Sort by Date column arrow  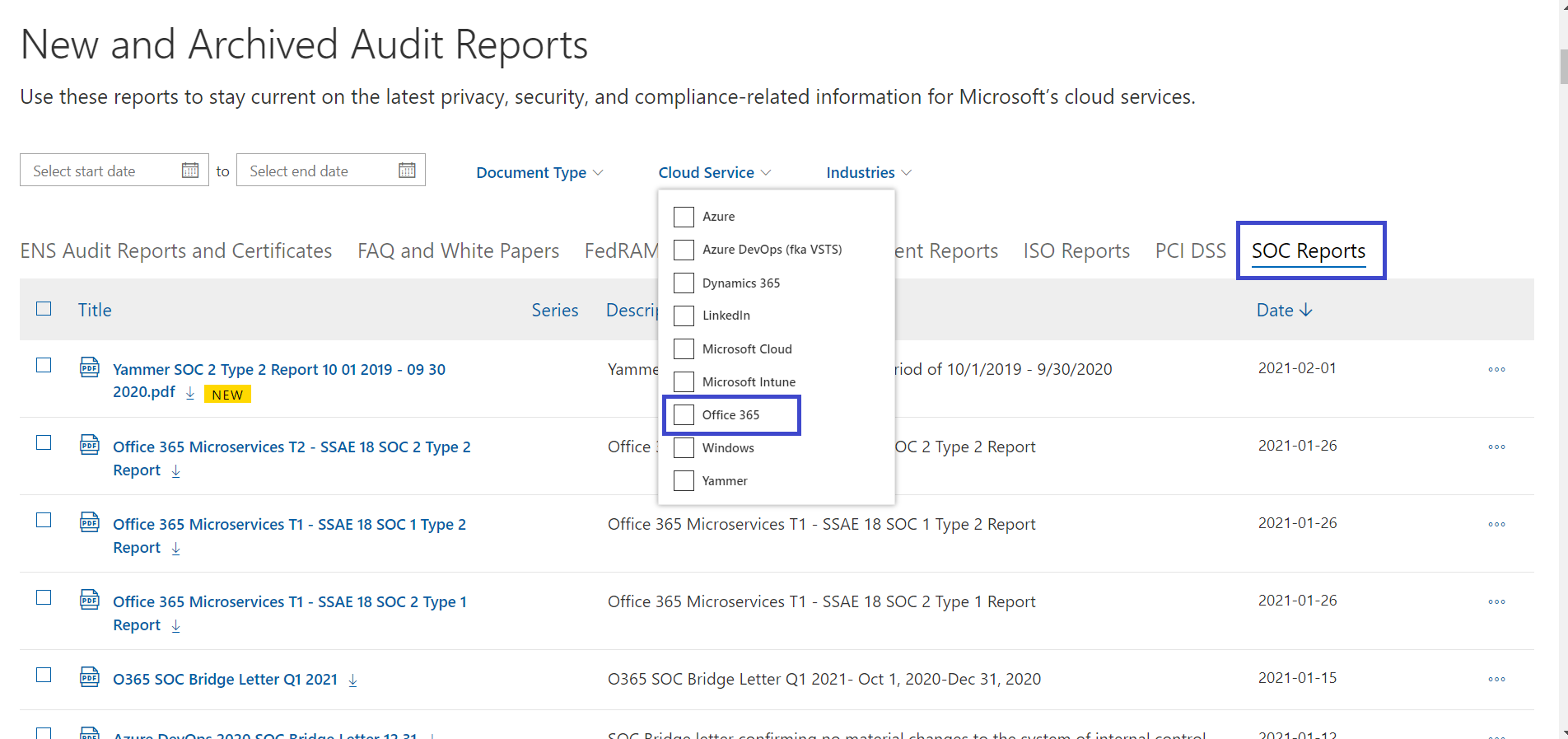point(1306,310)
